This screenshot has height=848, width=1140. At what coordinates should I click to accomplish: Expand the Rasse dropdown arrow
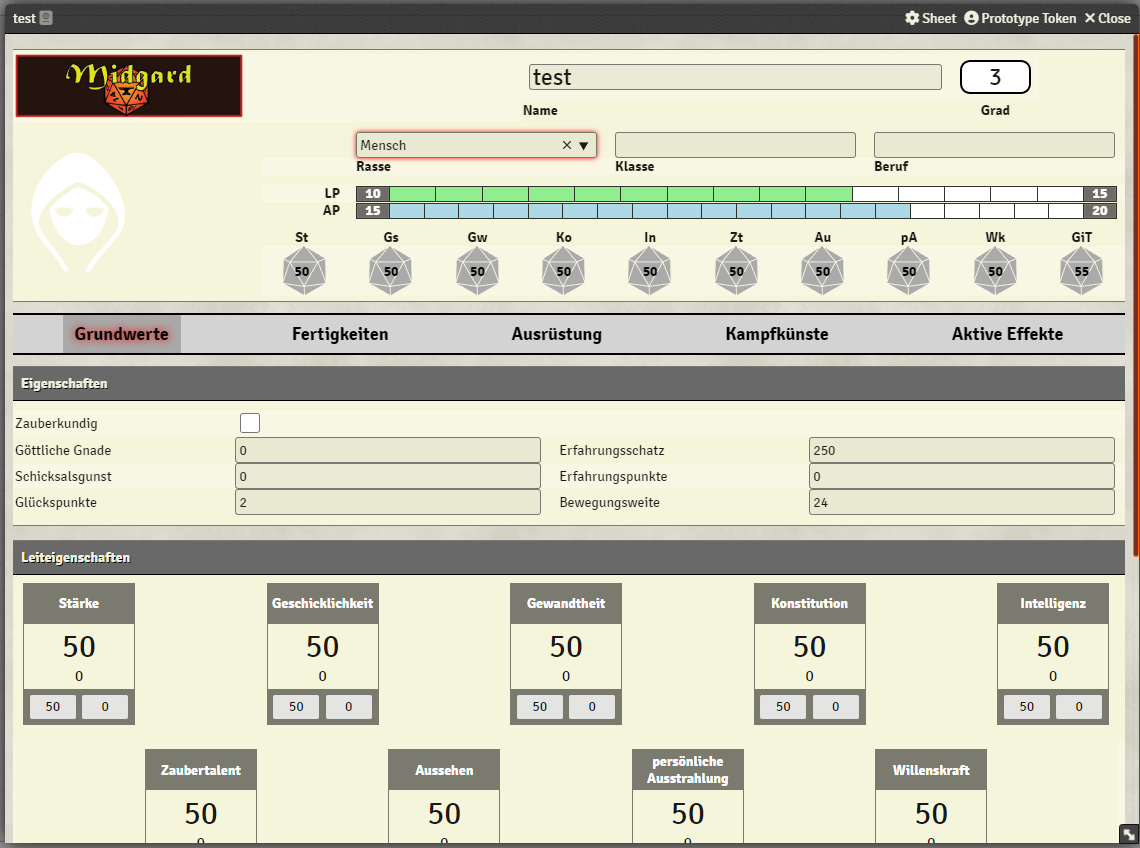pos(584,145)
